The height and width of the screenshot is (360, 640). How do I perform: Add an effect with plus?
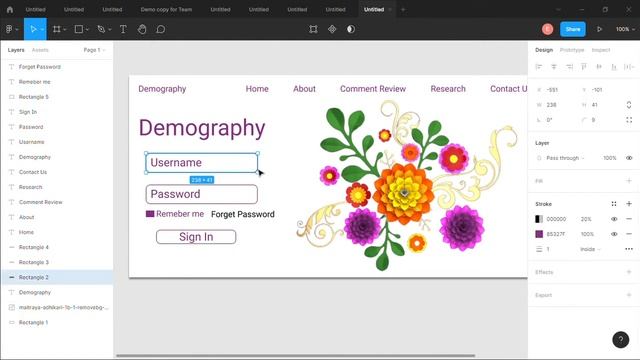tap(629, 272)
